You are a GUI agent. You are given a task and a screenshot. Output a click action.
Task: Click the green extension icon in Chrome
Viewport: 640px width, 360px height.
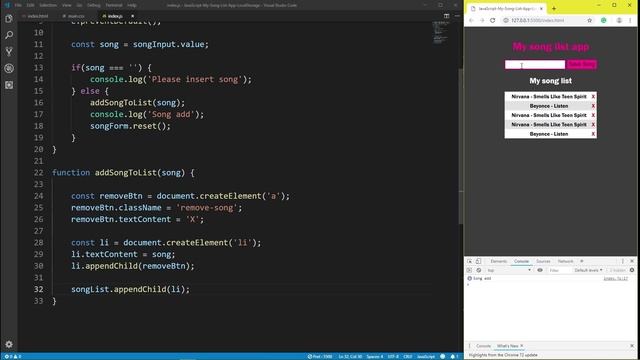point(604,20)
